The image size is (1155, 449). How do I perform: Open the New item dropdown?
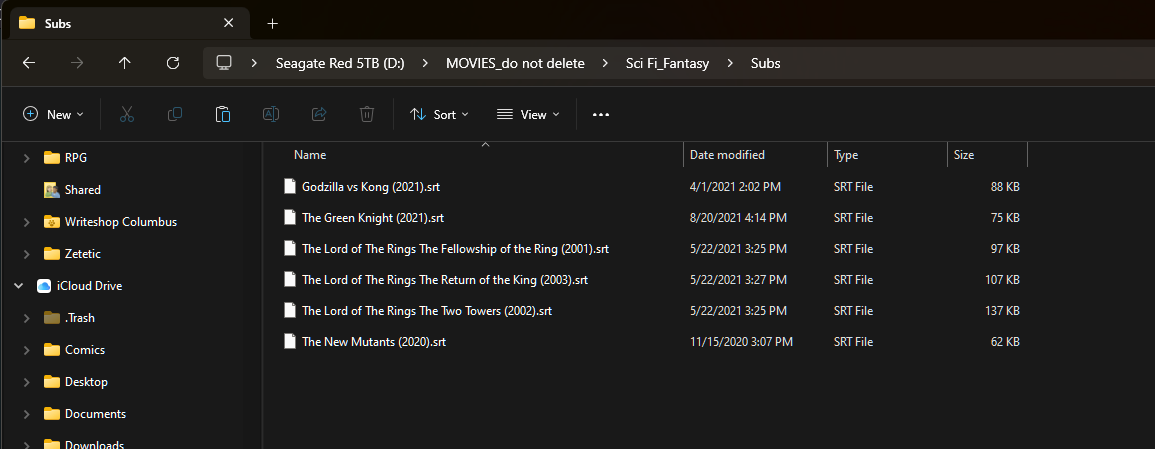tap(53, 115)
